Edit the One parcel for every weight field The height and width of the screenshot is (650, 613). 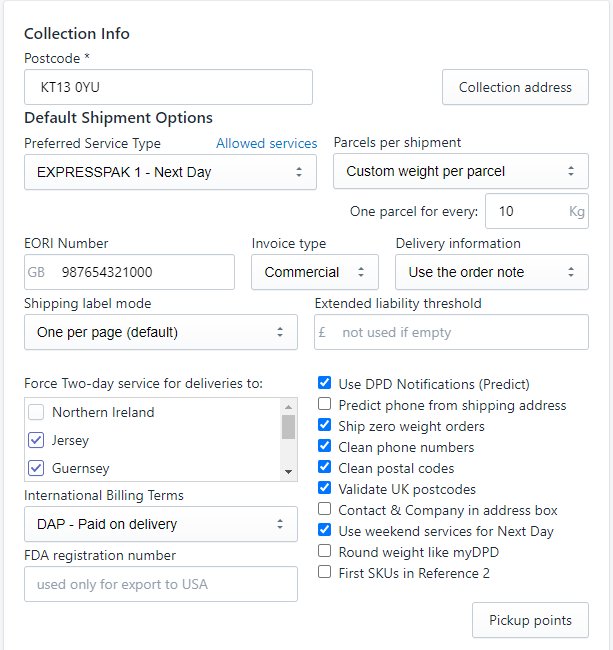(537, 211)
